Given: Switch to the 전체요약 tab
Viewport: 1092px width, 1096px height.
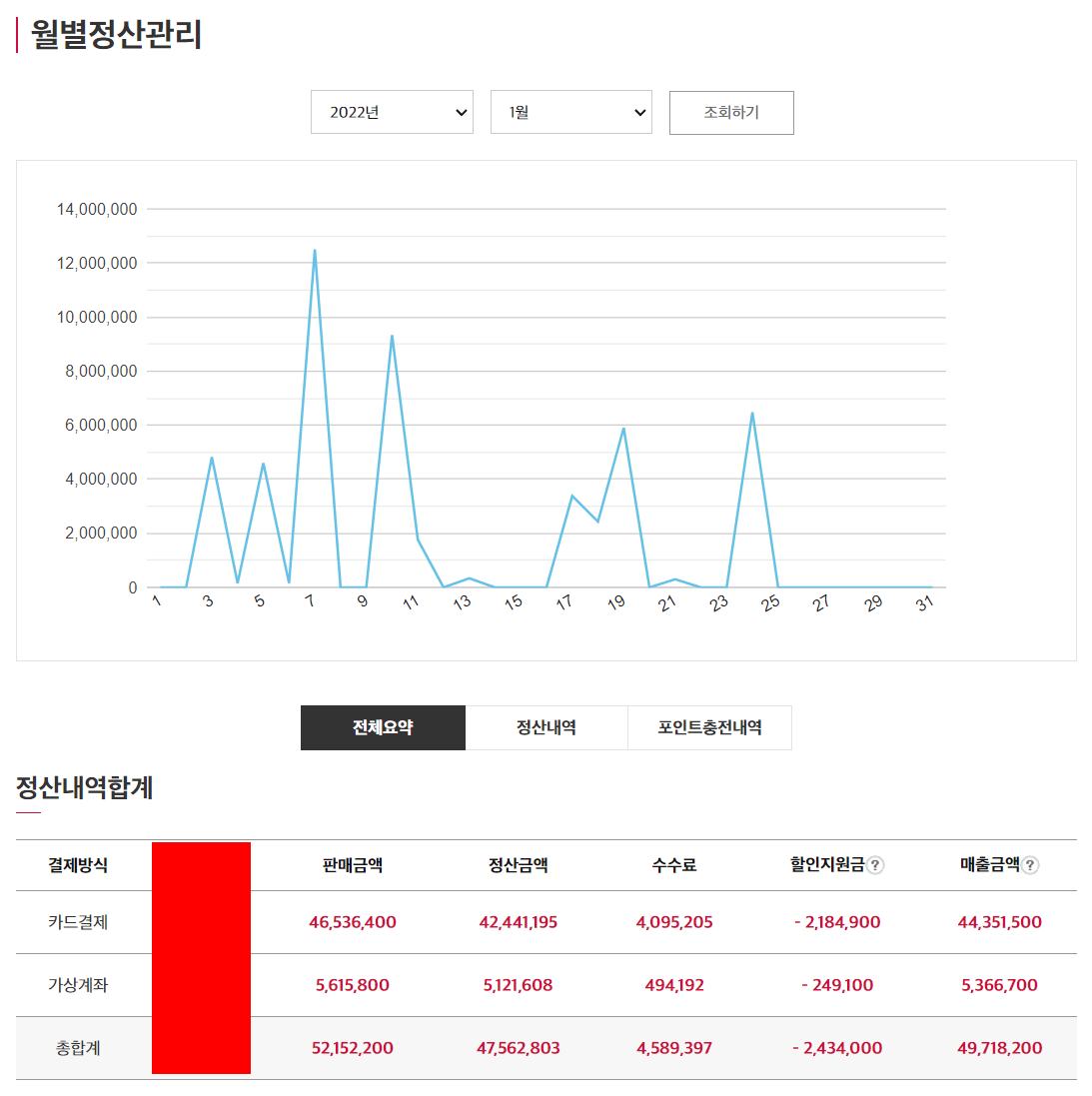Looking at the screenshot, I should click(x=383, y=727).
